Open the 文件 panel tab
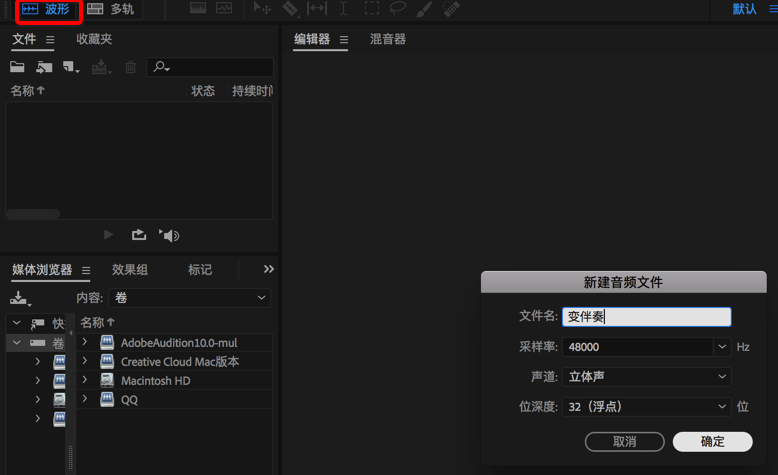 (x=24, y=39)
